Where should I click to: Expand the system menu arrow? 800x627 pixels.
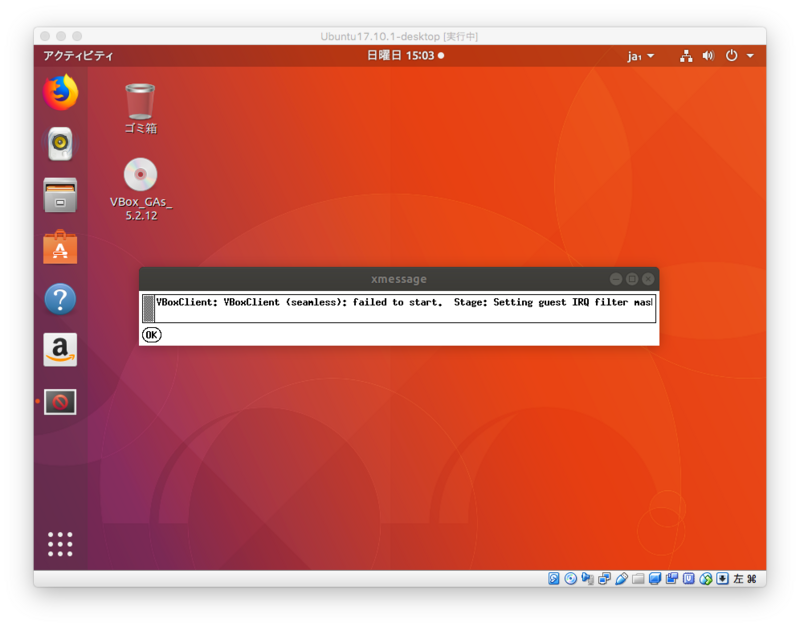click(750, 56)
